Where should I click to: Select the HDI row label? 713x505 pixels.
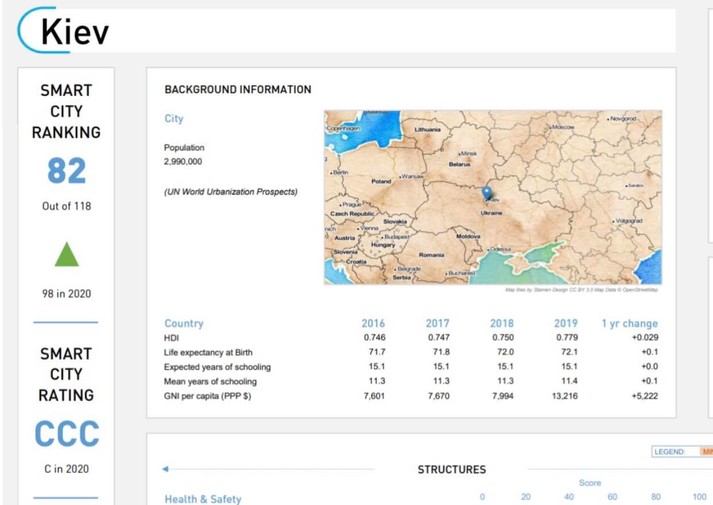[x=173, y=338]
